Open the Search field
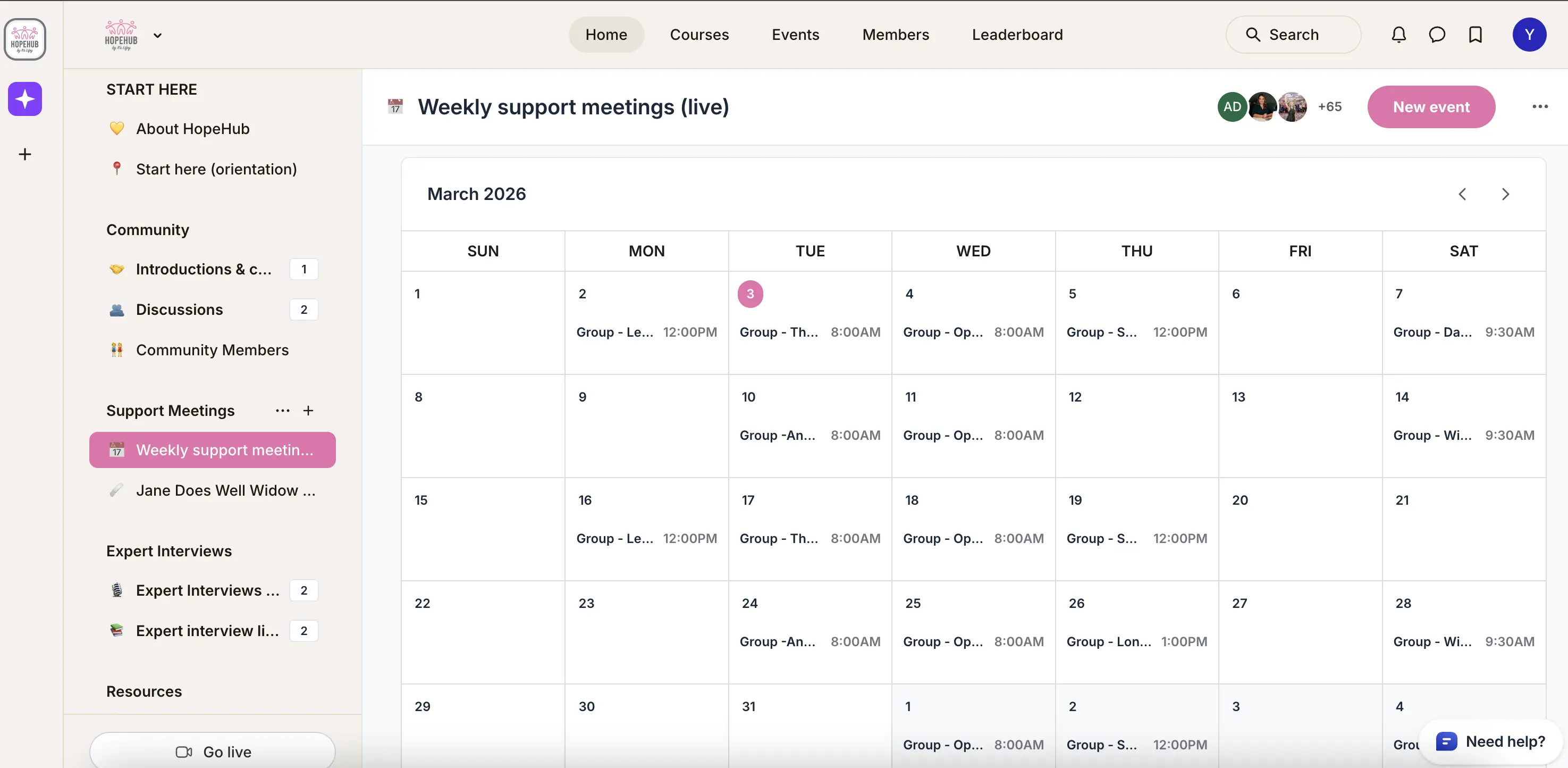The height and width of the screenshot is (768, 1568). 1294,35
